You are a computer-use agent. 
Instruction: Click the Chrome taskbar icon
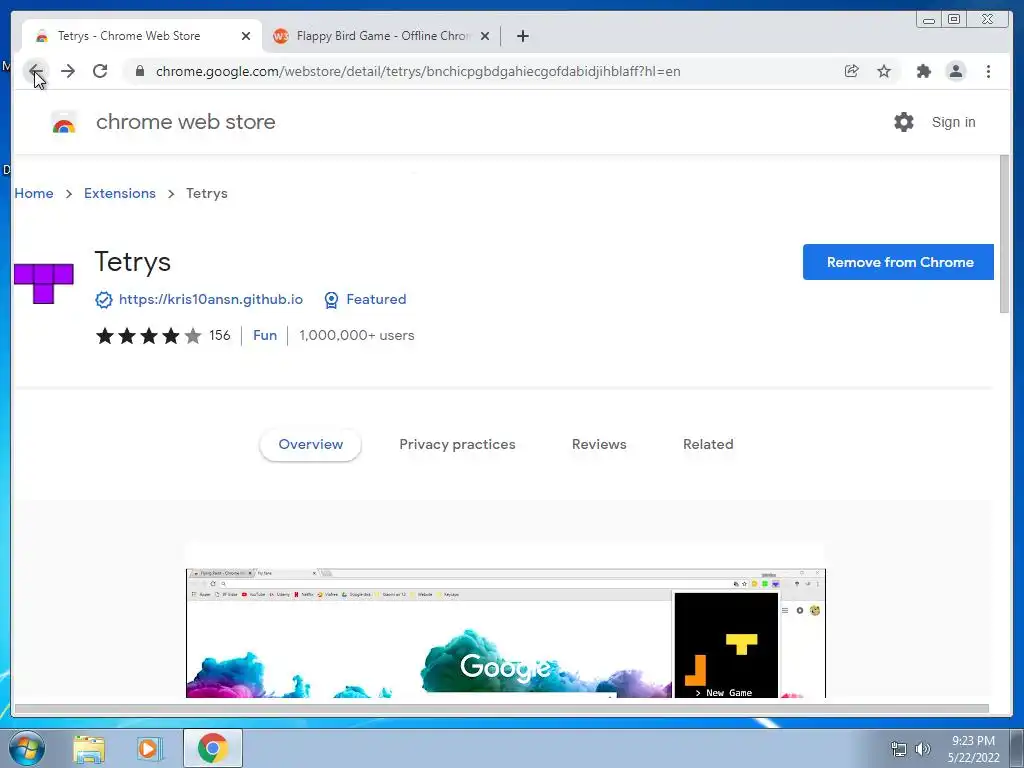click(212, 748)
